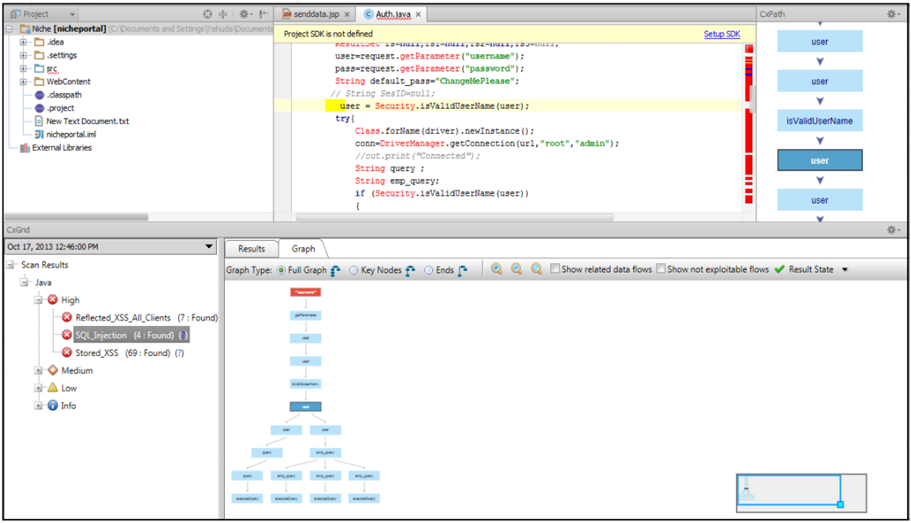Click the zoom out magnifier icon
This screenshot has width=911, height=523.
pyautogui.click(x=517, y=270)
